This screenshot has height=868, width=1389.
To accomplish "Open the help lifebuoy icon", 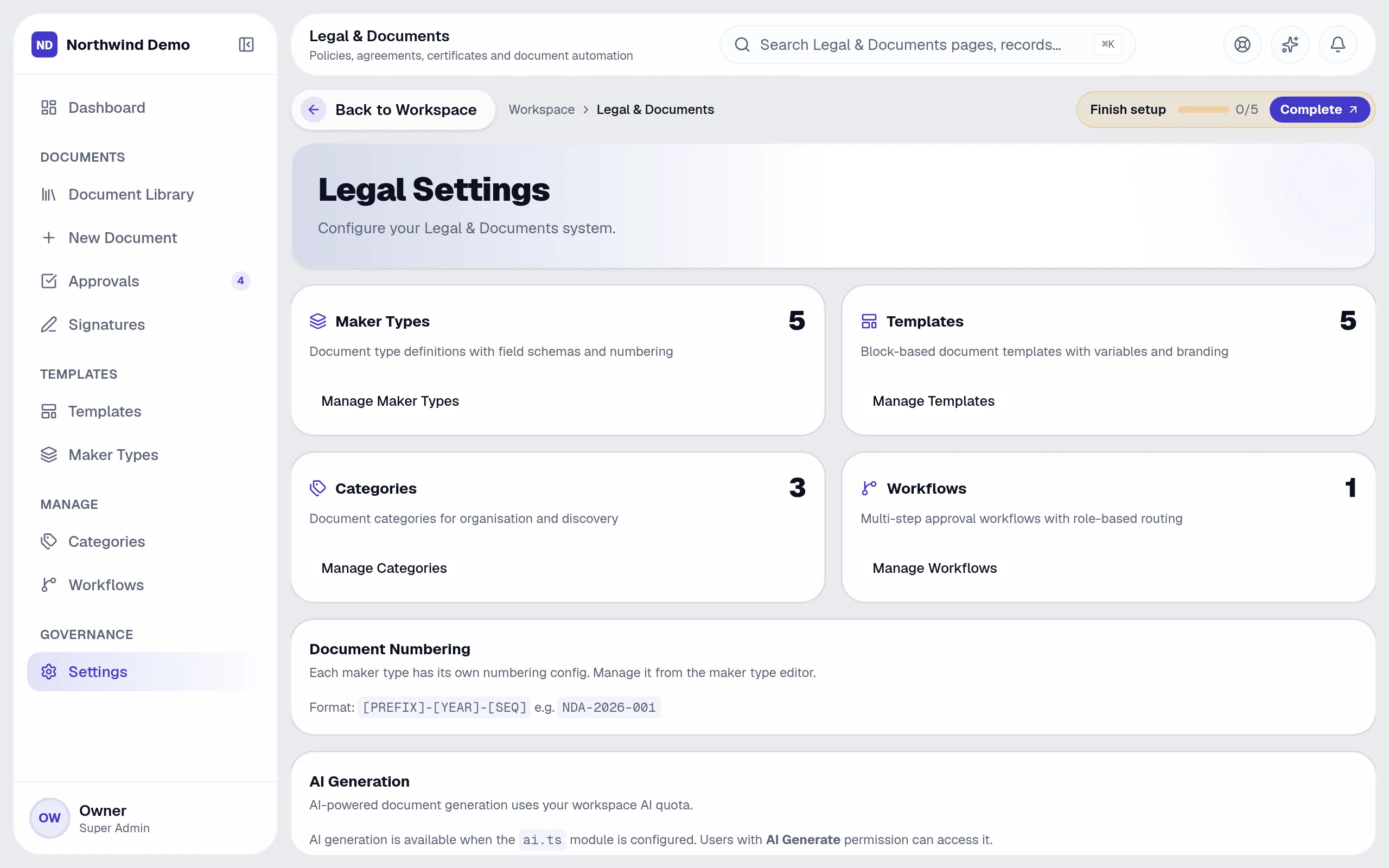I will [1242, 44].
